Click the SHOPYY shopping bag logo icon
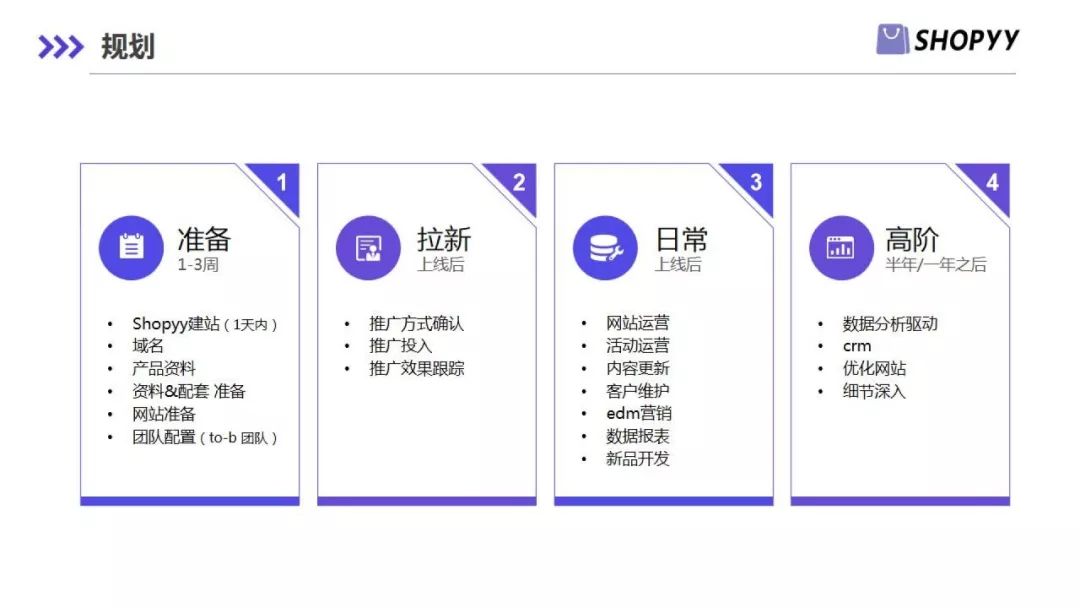Screen dimensions: 1080x608 coord(892,39)
